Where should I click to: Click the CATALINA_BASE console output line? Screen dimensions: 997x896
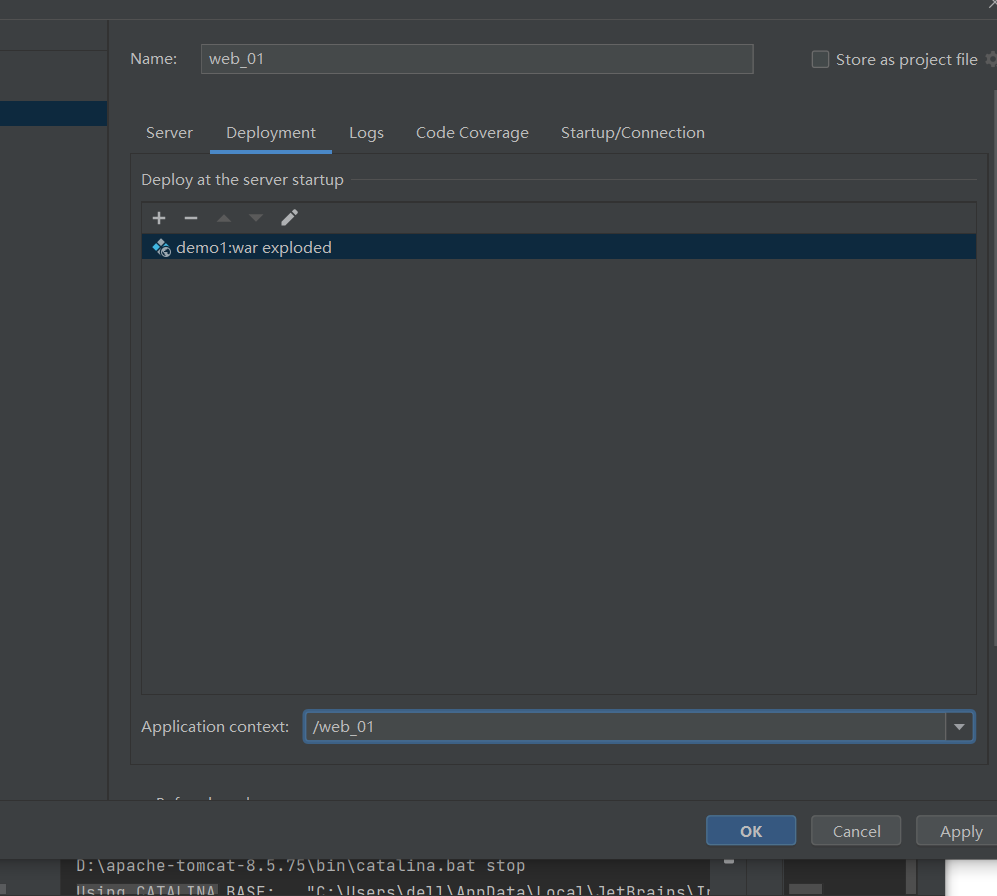[x=392, y=889]
